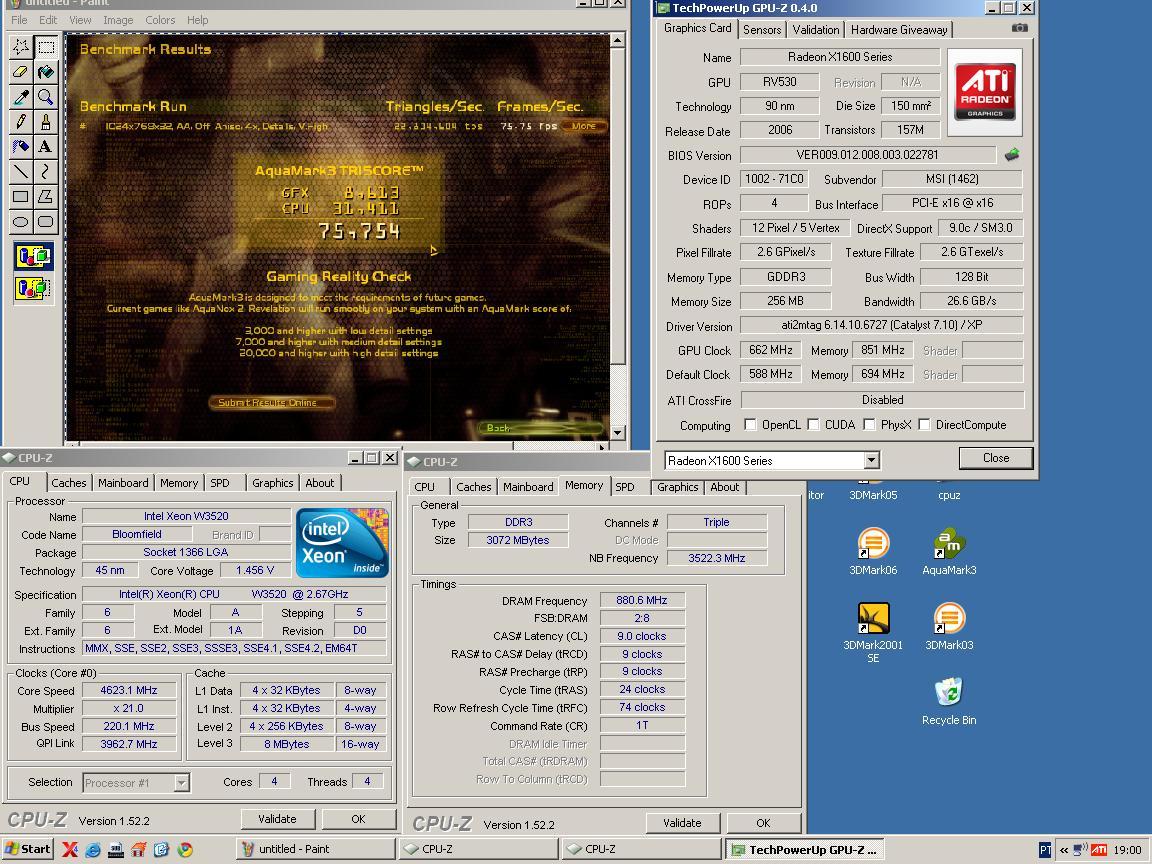The image size is (1152, 864).
Task: Click Validate in the left CPU-Z window
Action: (277, 818)
